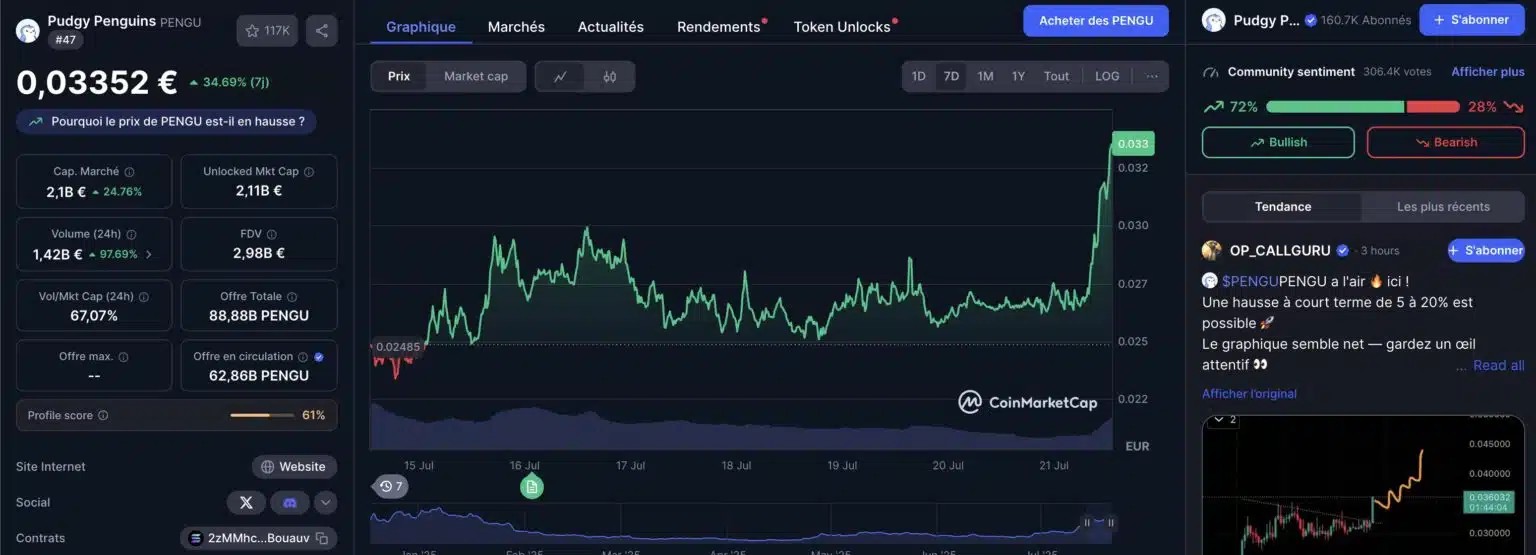Open info icon beside Profile score

coord(103,415)
